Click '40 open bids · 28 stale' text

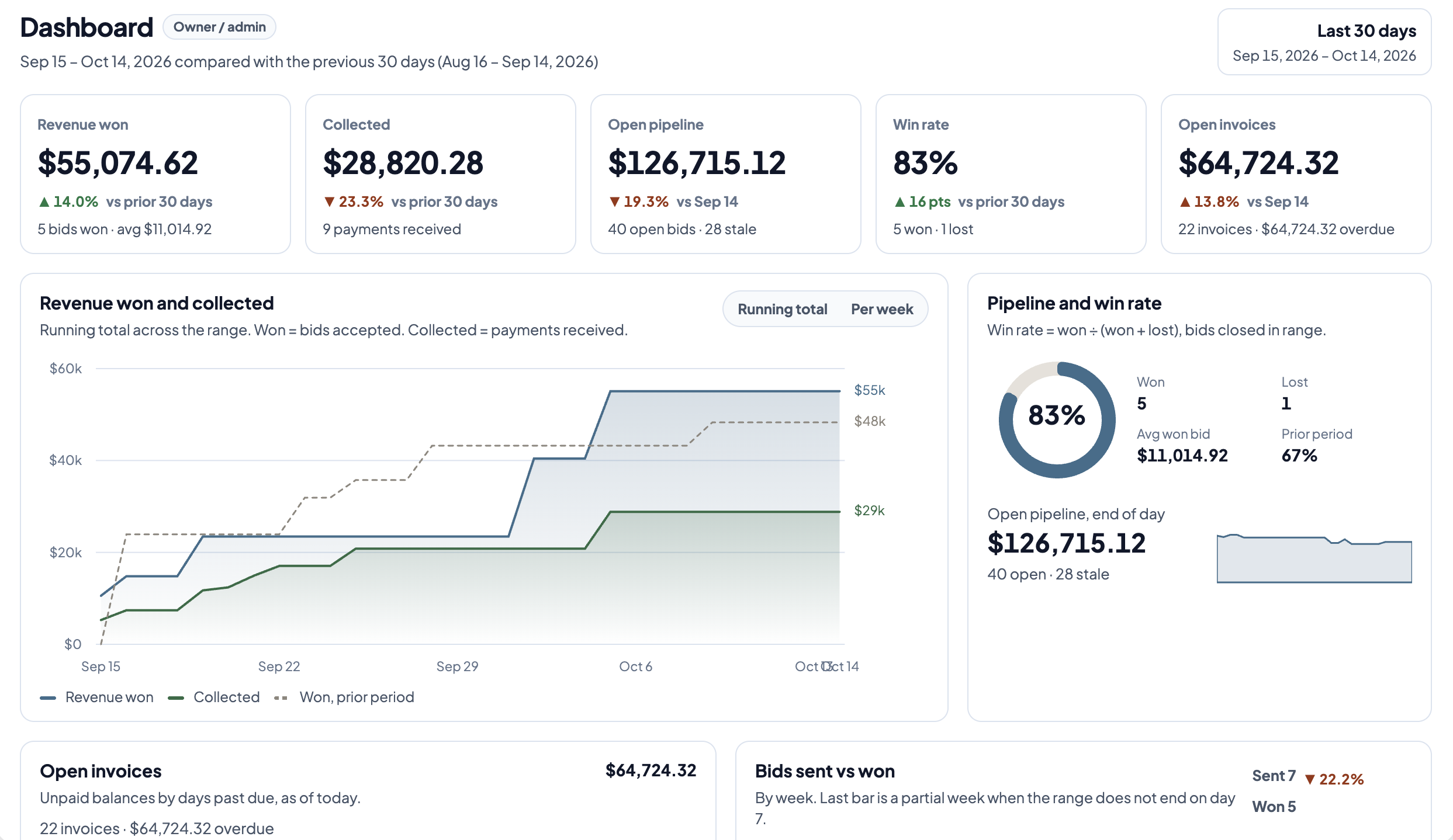pyautogui.click(x=682, y=229)
